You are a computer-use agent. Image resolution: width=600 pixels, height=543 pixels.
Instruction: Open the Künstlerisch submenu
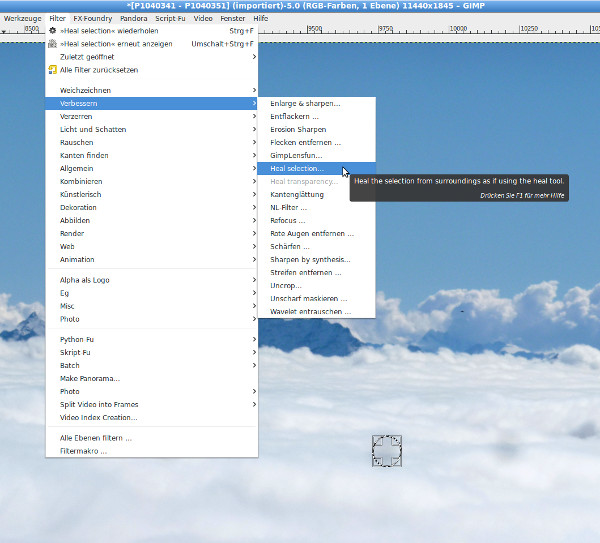[152, 194]
